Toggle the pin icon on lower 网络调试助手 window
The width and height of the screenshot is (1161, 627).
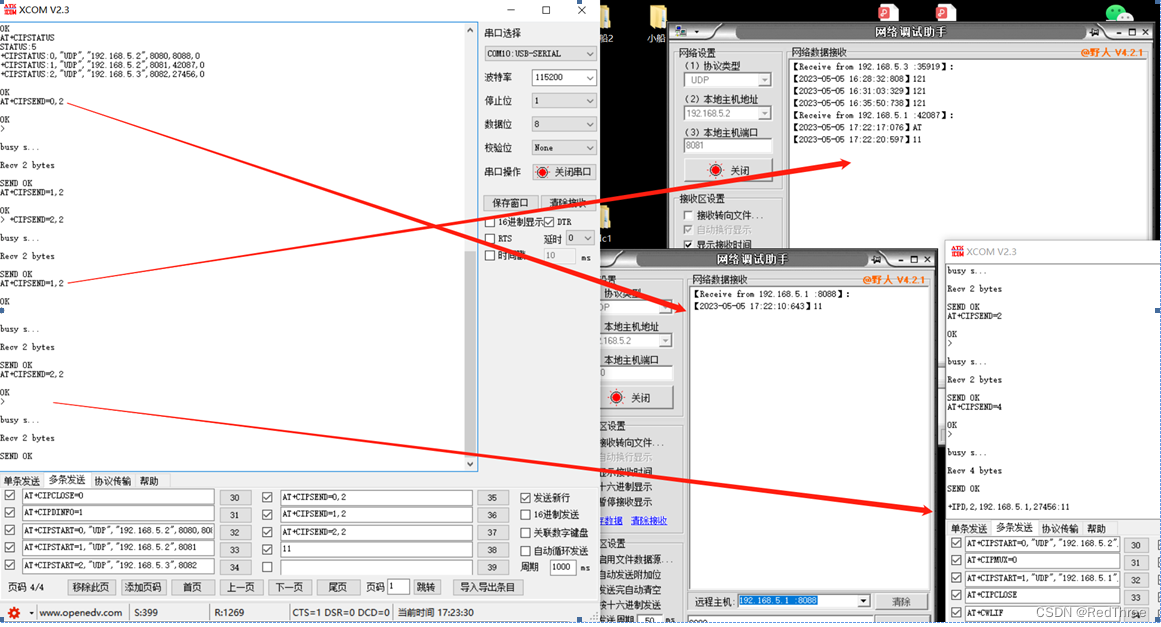point(876,259)
